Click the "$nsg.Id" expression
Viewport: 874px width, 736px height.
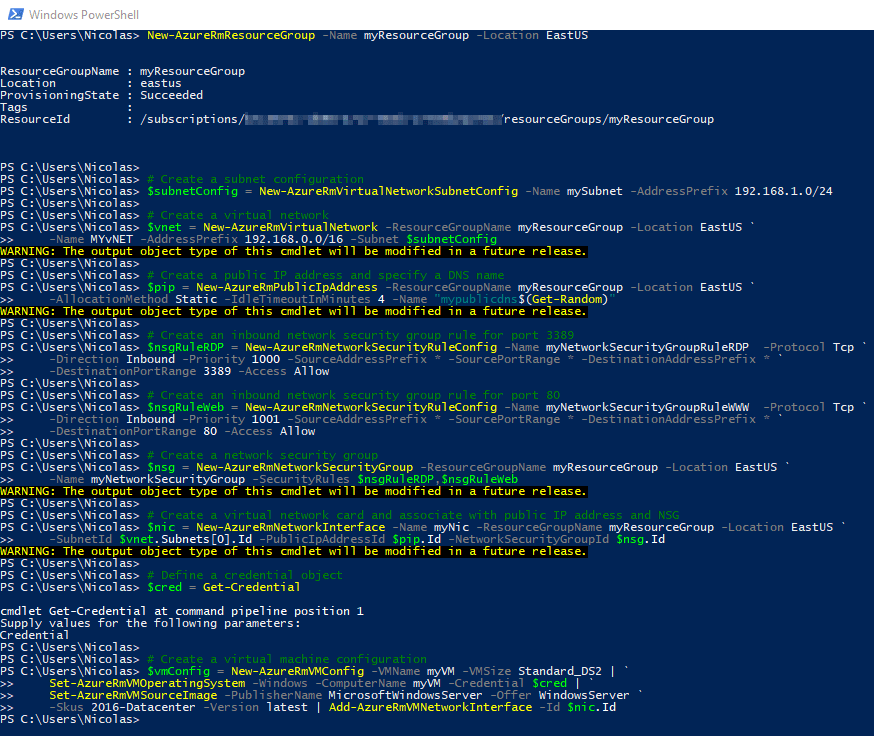640,539
